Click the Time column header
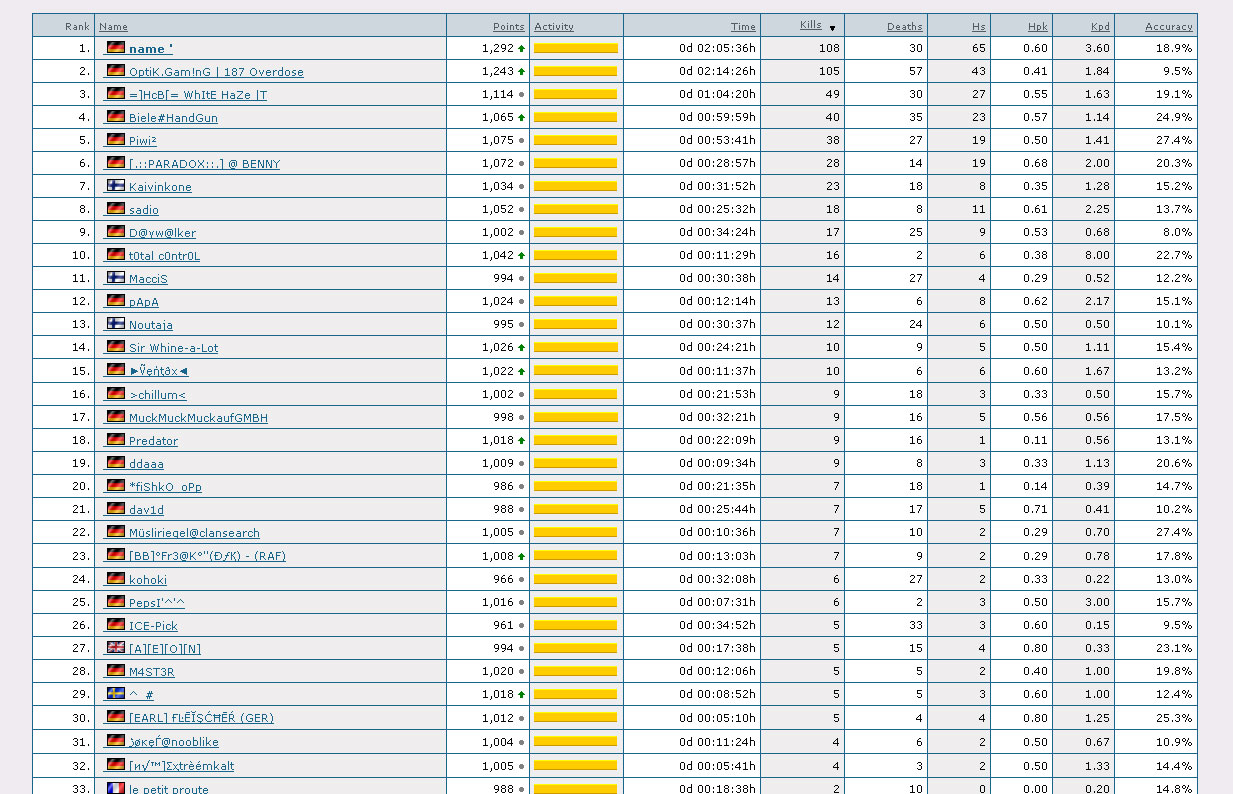 coord(743,26)
